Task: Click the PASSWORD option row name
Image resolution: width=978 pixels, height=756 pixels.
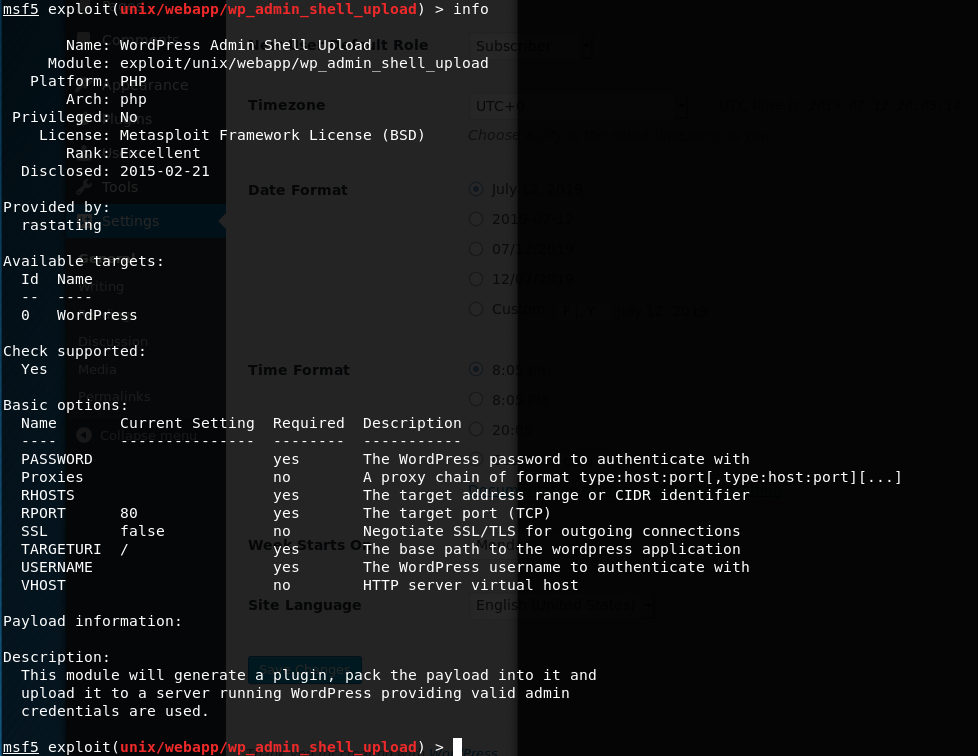Action: pos(57,459)
